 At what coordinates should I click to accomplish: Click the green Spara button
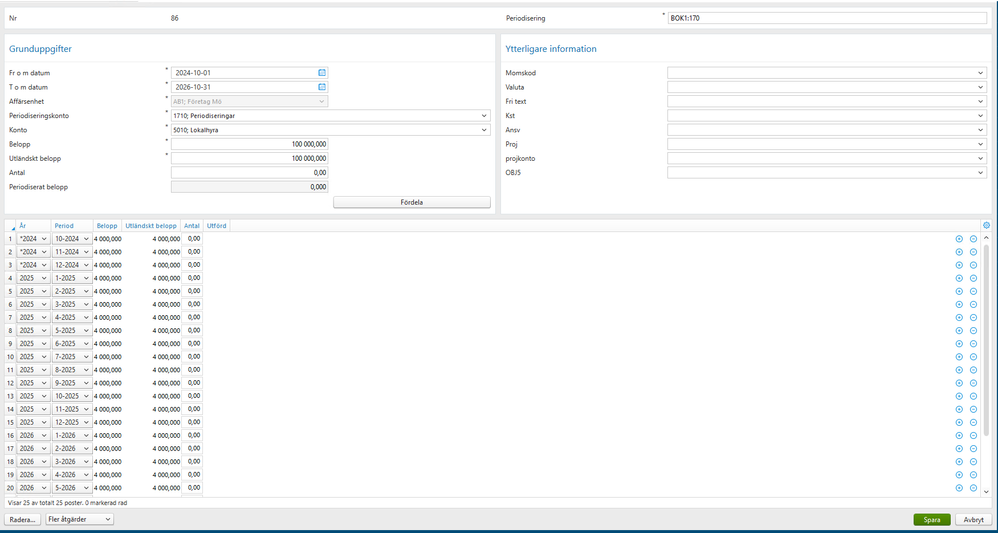(932, 520)
